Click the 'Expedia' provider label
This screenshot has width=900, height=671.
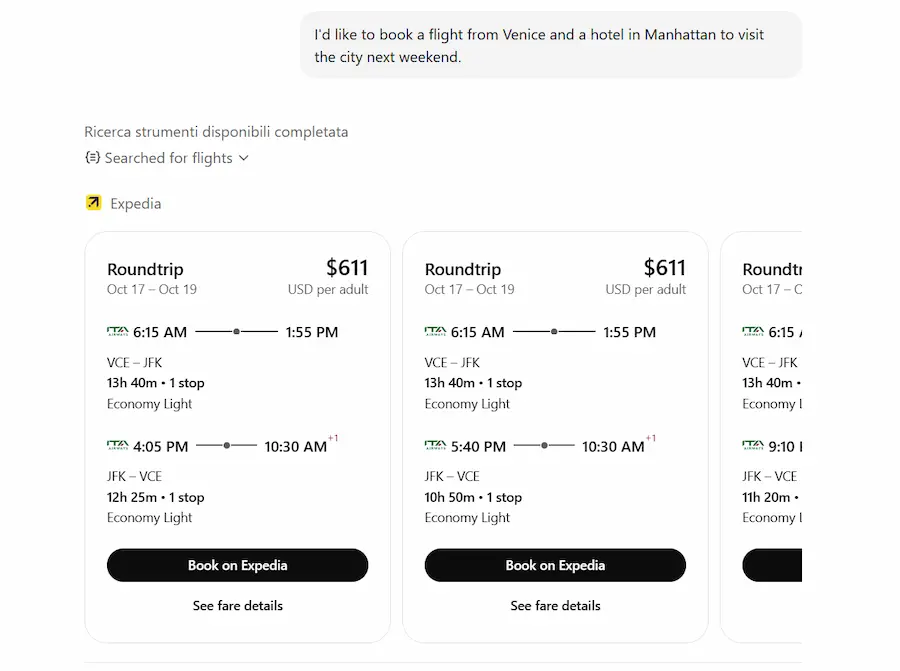(136, 203)
